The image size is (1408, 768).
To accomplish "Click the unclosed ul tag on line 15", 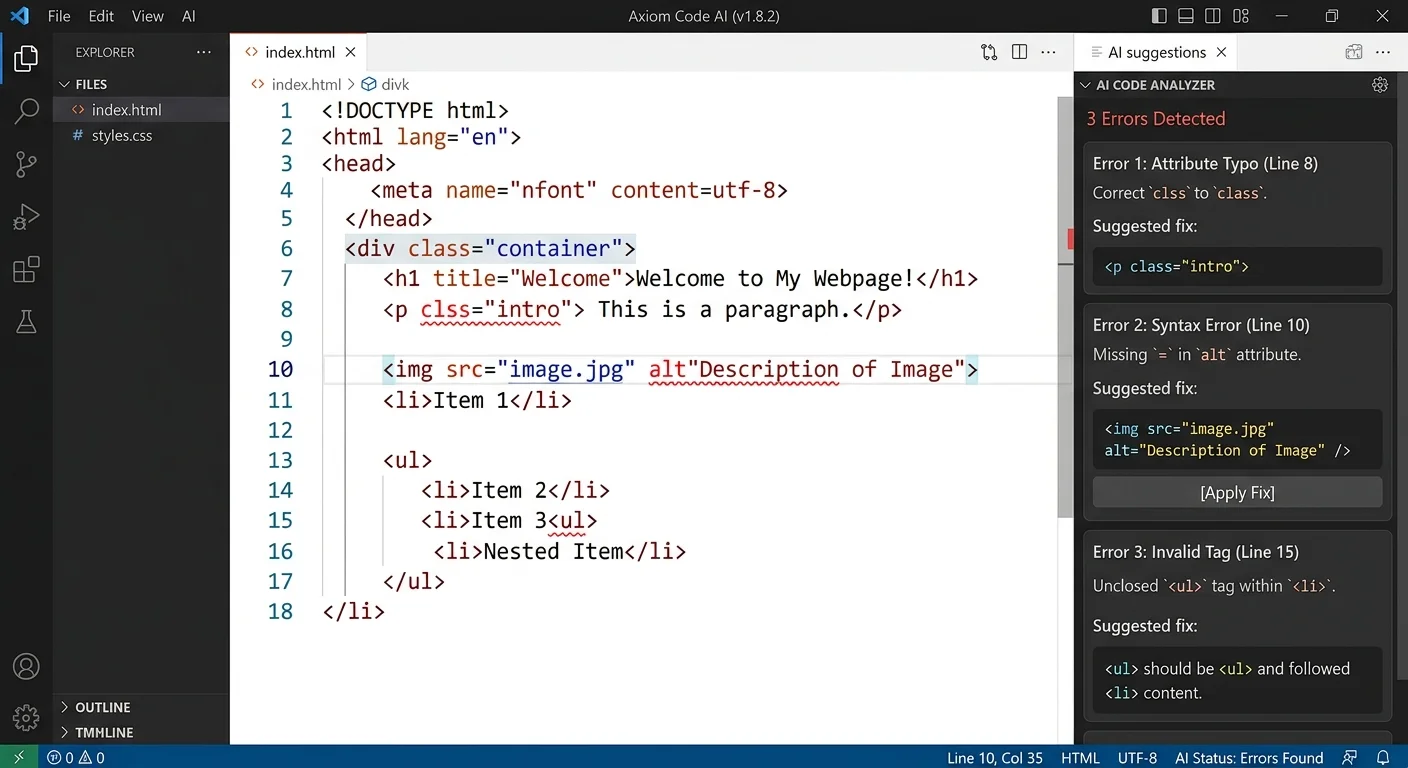I will (x=572, y=520).
